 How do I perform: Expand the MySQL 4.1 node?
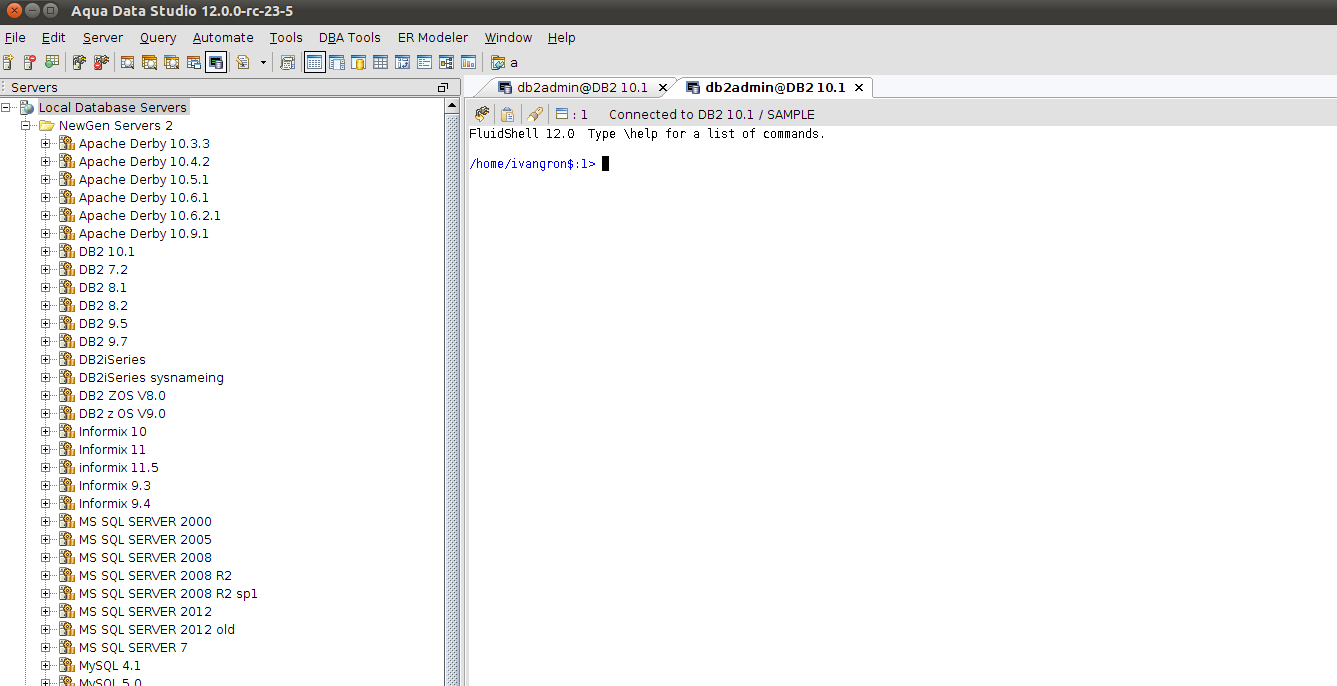(x=46, y=665)
